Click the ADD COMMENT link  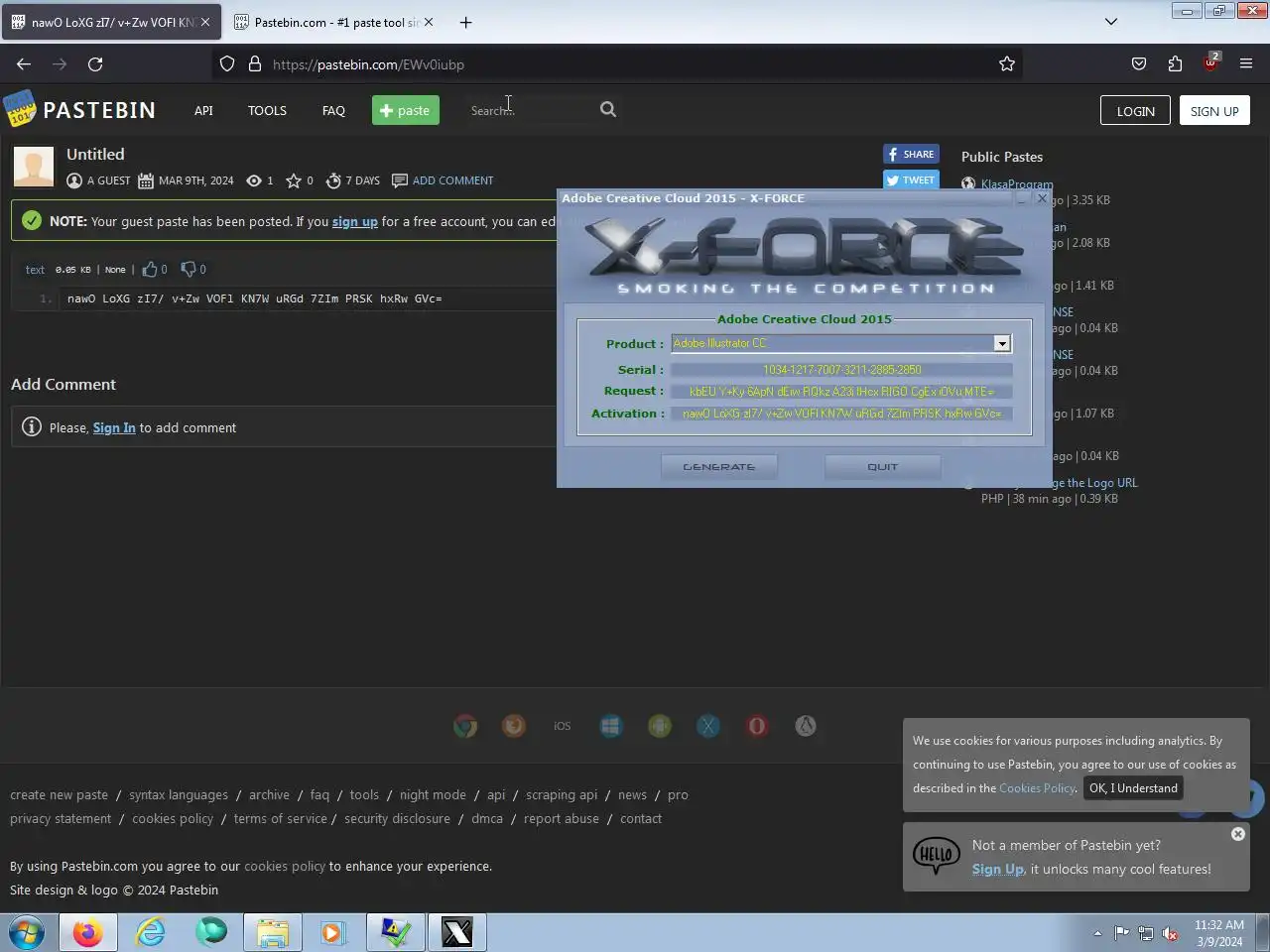[x=452, y=180]
